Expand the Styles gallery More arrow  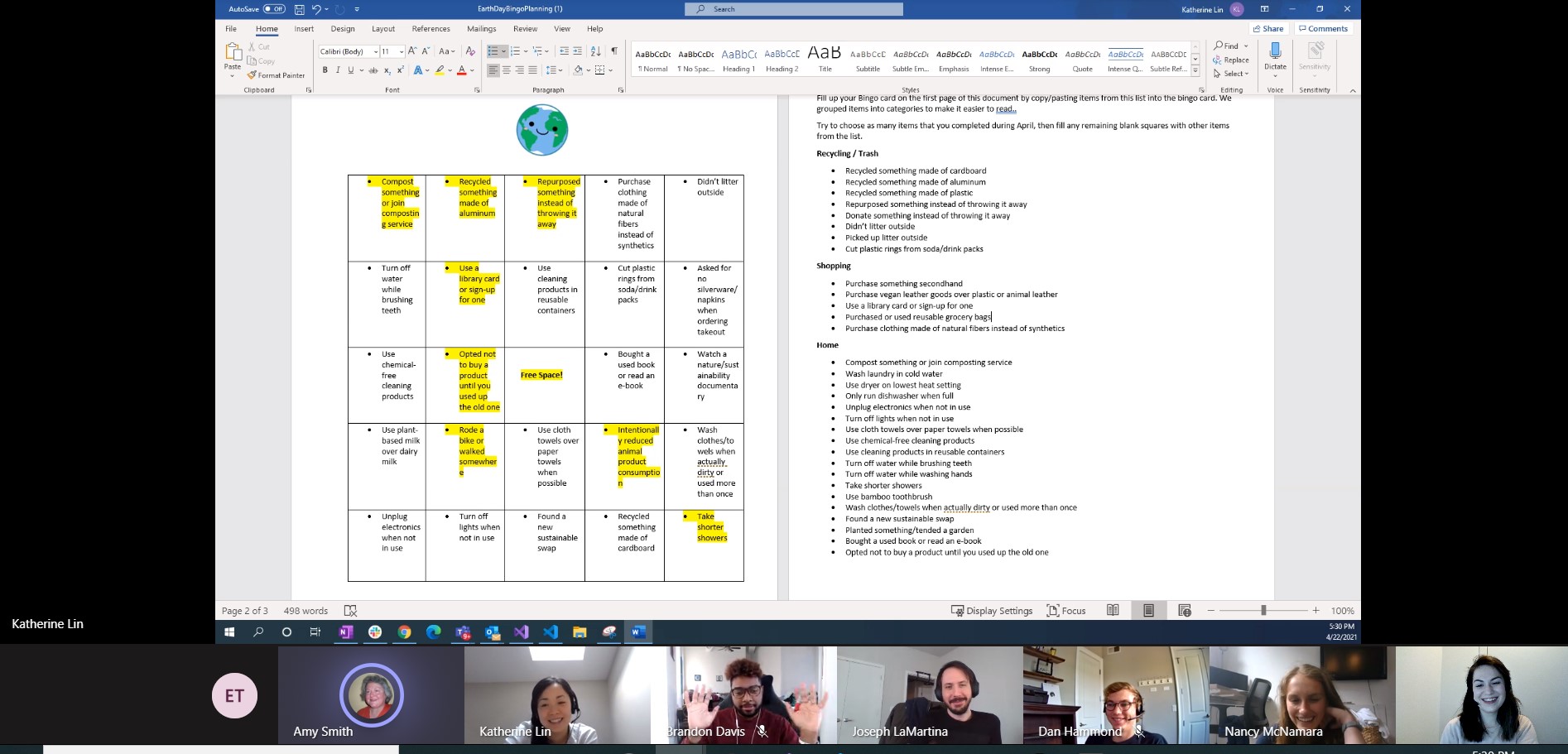pos(1195,72)
